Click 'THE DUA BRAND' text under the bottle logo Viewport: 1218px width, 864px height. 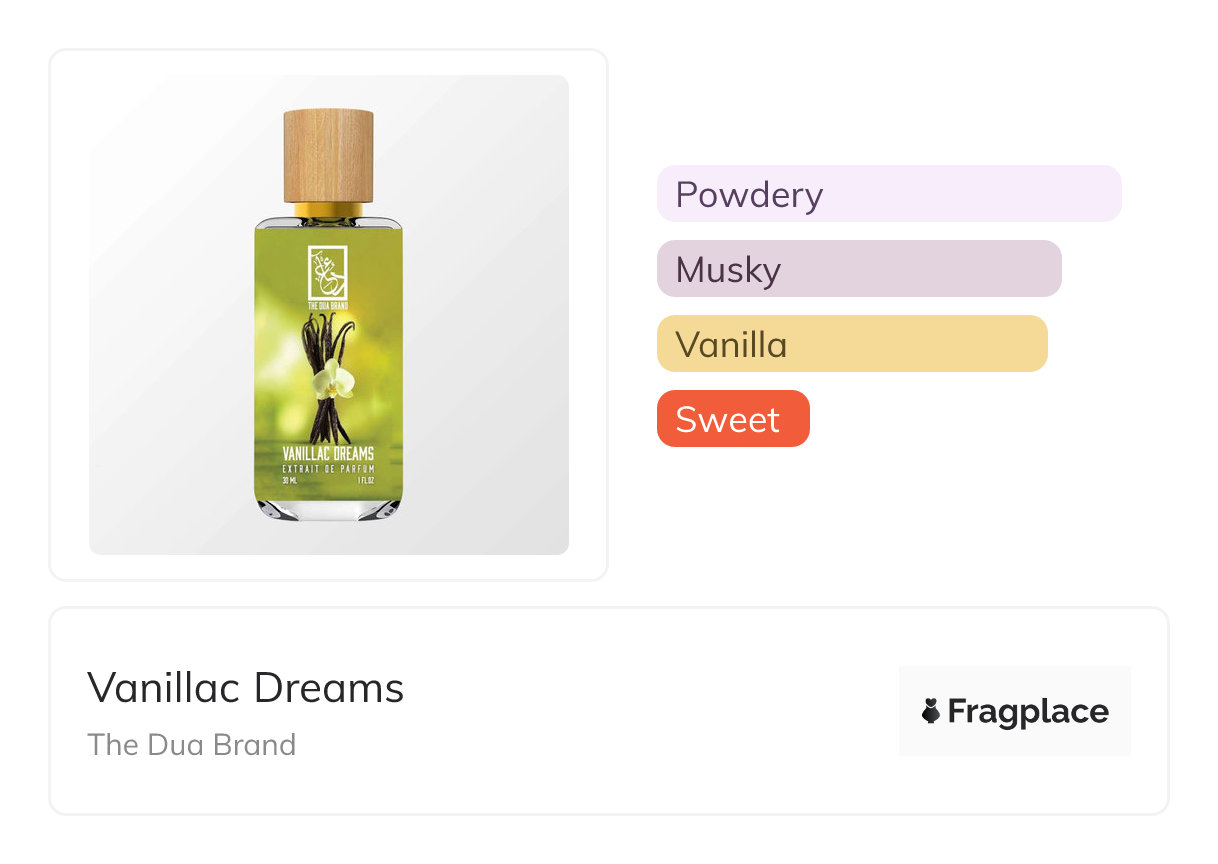327,305
